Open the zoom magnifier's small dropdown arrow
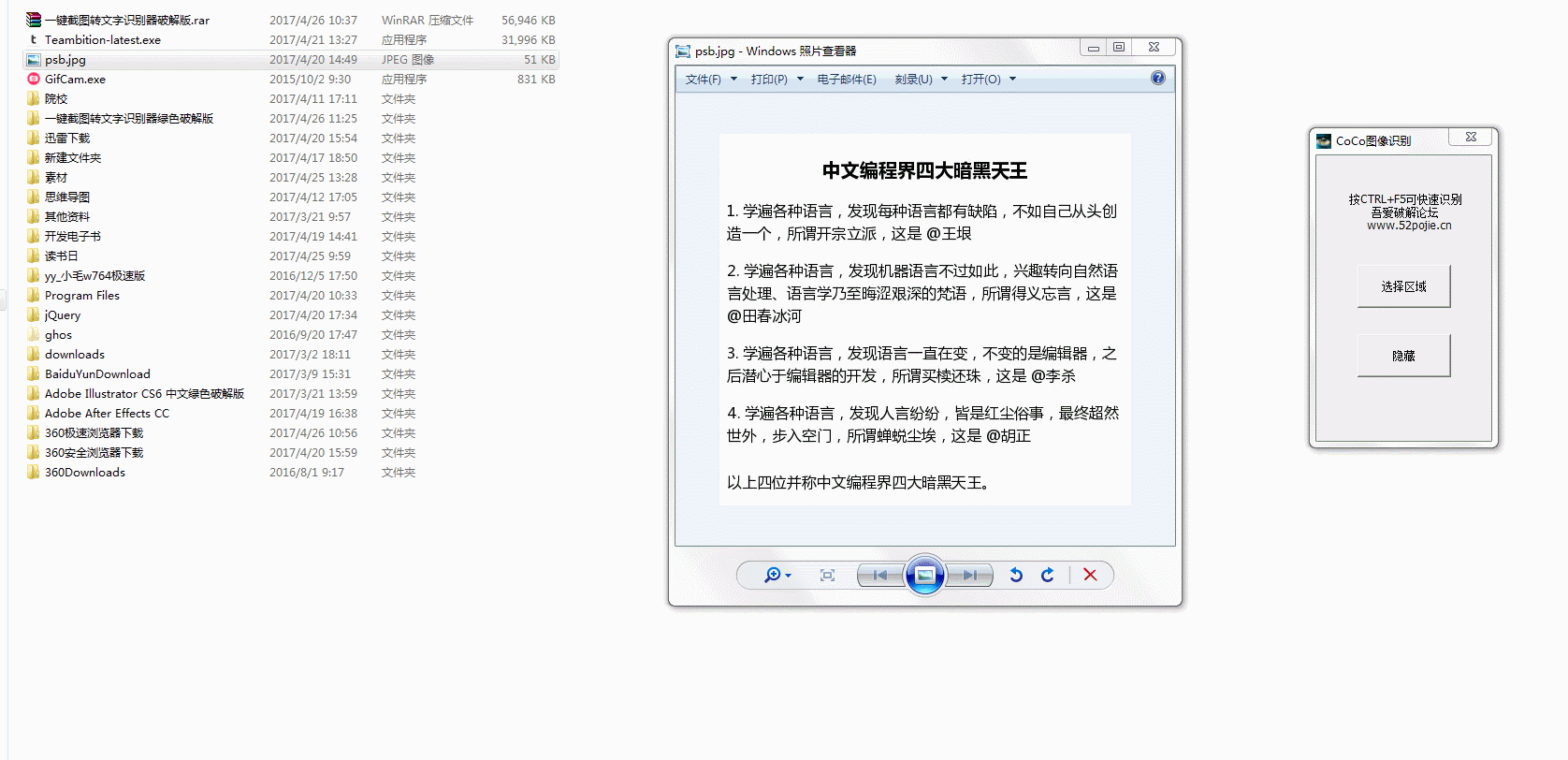The height and width of the screenshot is (760, 1568). [x=789, y=576]
